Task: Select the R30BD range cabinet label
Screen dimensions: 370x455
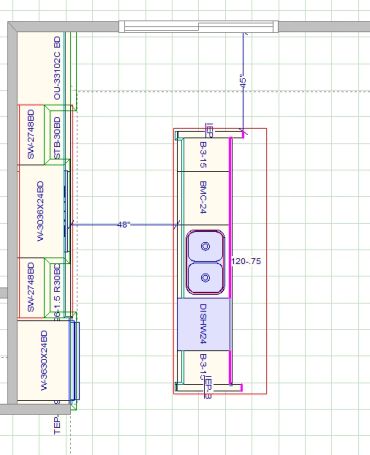Action: (57, 278)
